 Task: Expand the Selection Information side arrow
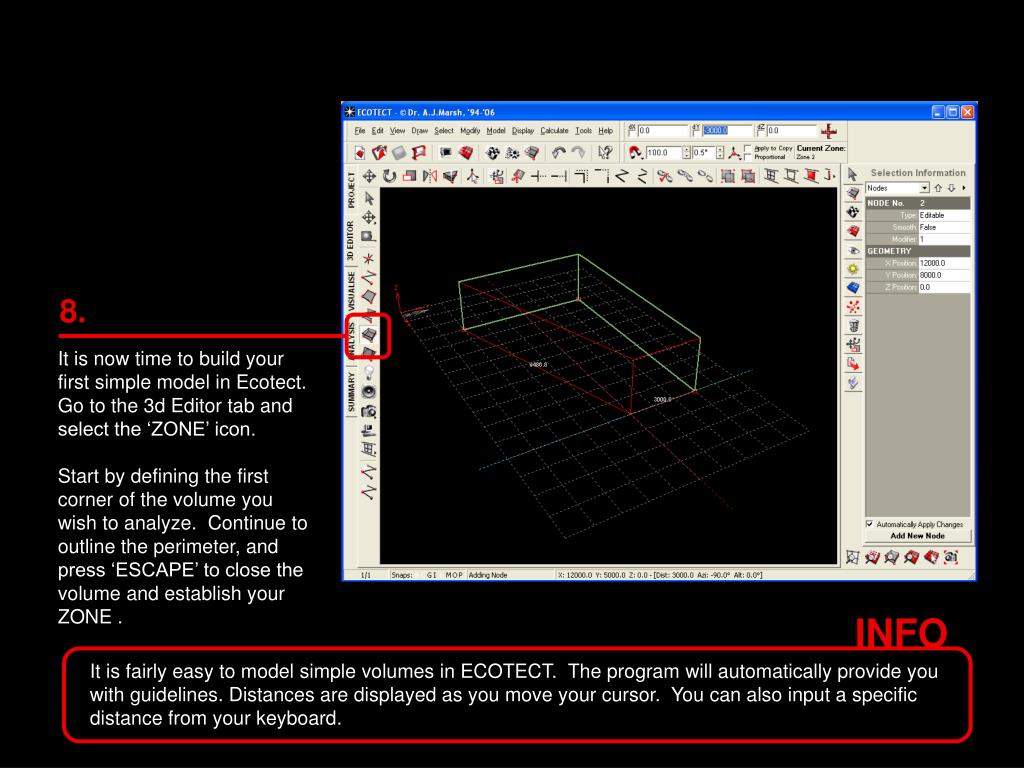tap(964, 188)
